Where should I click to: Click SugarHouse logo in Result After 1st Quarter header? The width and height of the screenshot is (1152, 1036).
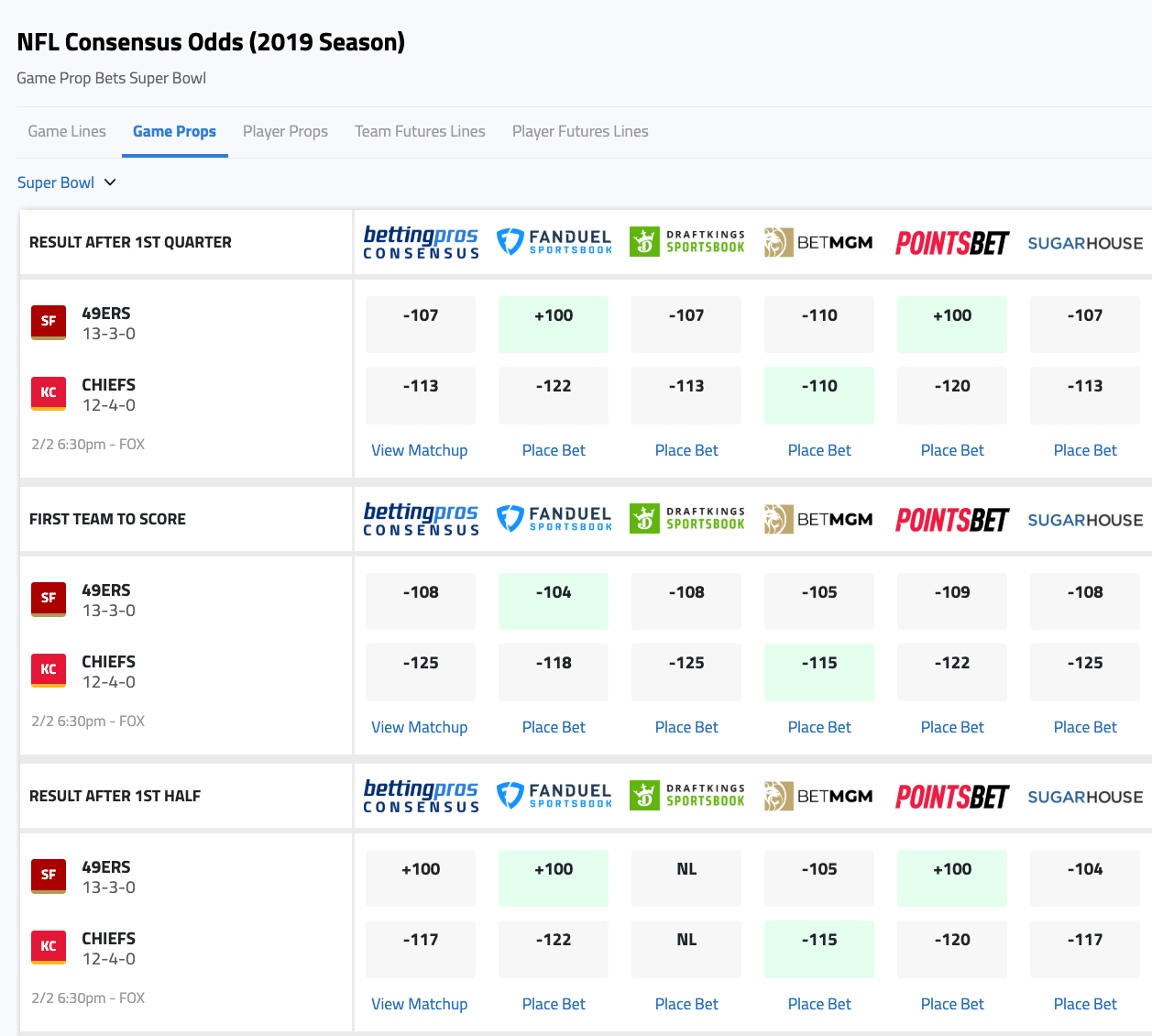[x=1085, y=243]
